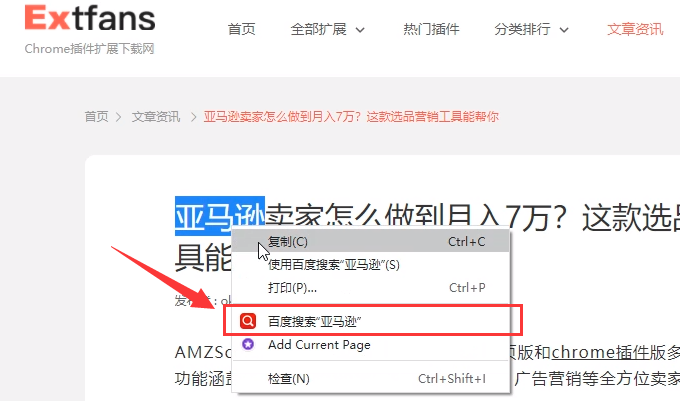Select Add Current Page menu entry

[x=371, y=345]
